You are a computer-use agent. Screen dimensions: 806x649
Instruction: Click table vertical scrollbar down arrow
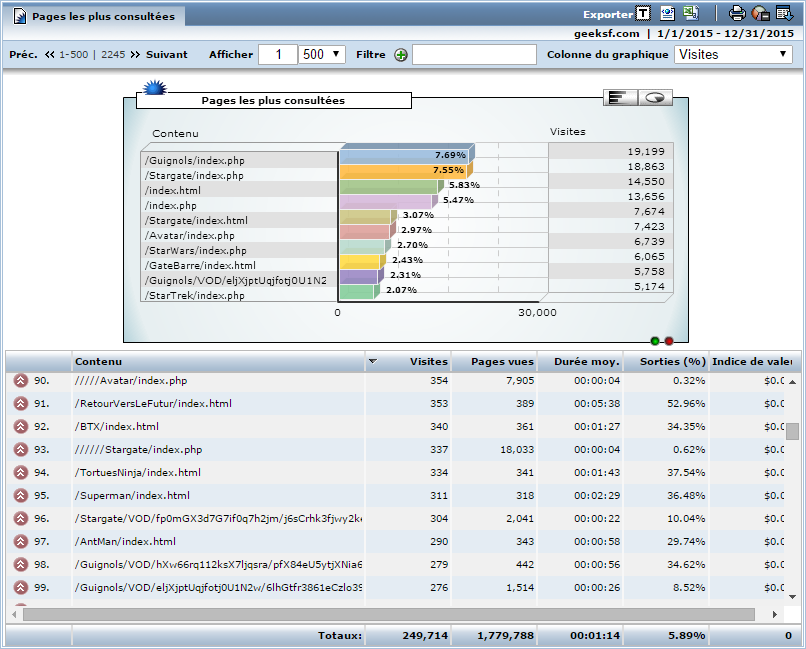[x=792, y=597]
